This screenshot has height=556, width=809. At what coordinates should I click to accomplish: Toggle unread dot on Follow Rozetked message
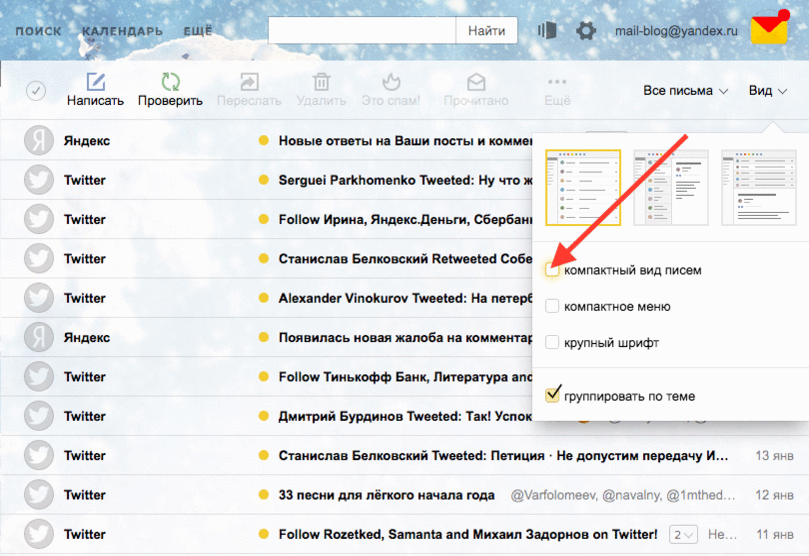pyautogui.click(x=264, y=534)
